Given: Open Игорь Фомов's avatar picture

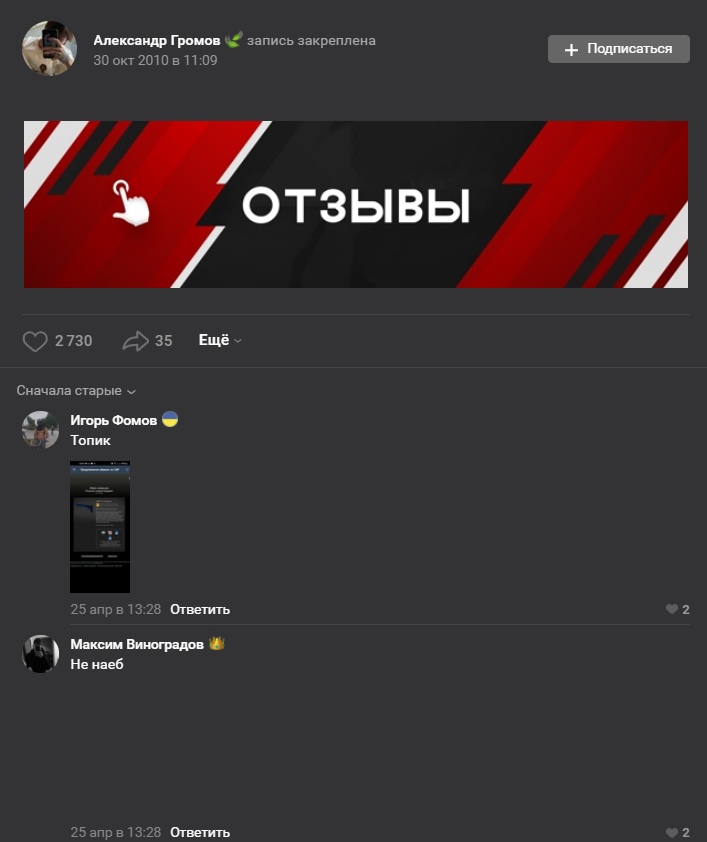Looking at the screenshot, I should pyautogui.click(x=40, y=430).
